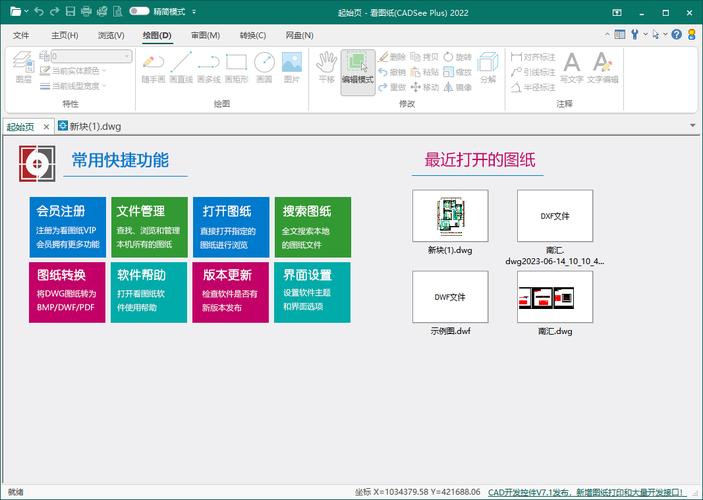
Task: Open quick access toolbar customize arrow
Action: [194, 12]
